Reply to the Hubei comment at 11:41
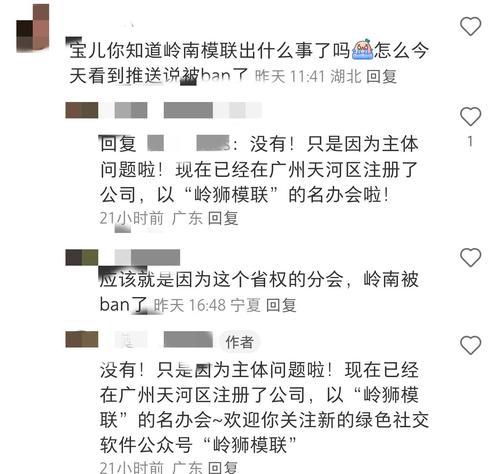The height and width of the screenshot is (474, 500). click(x=381, y=76)
